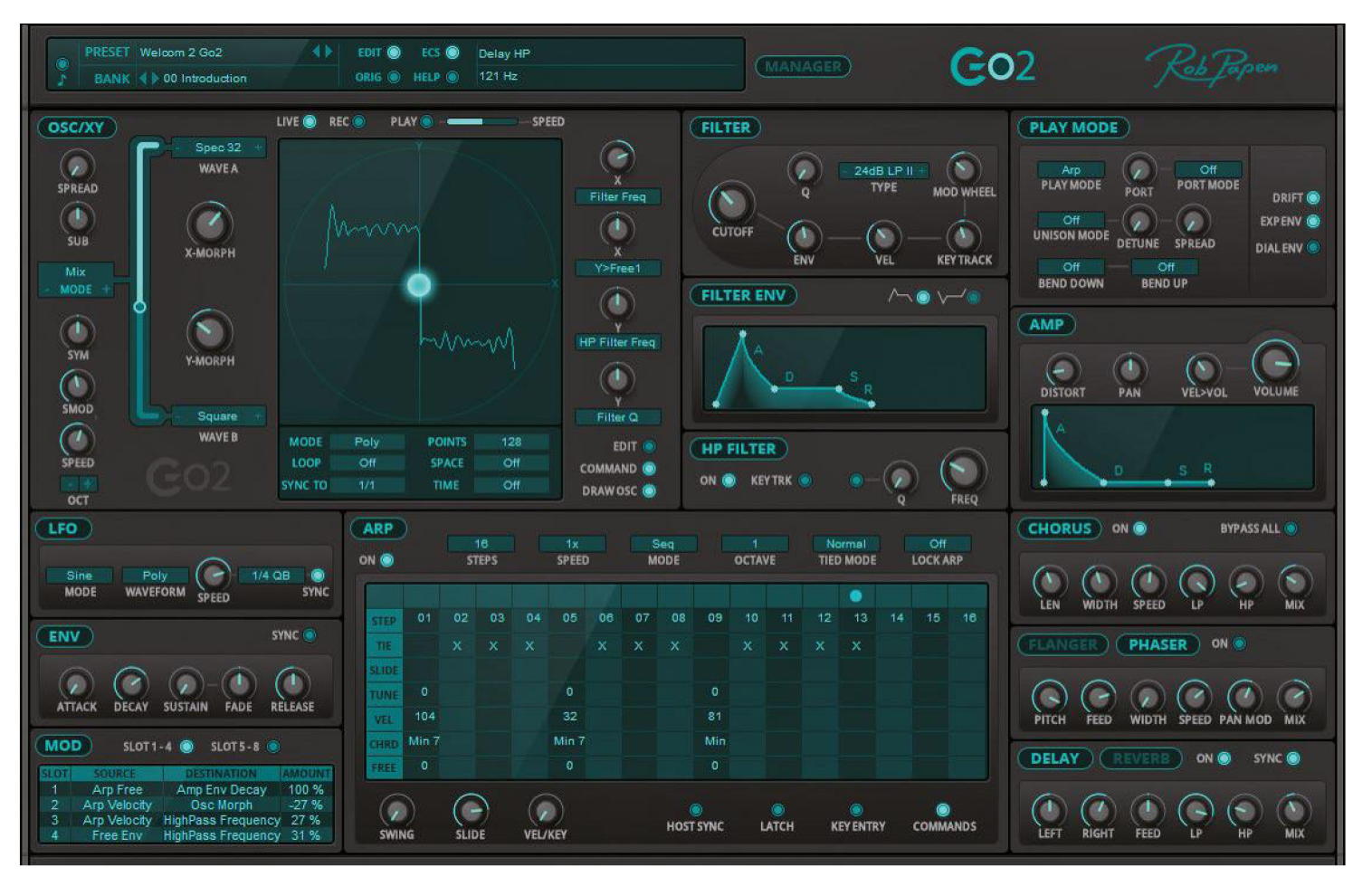Image resolution: width=1372 pixels, height=886 pixels.
Task: Click the HP Filter Freq knob
Action: tap(963, 470)
